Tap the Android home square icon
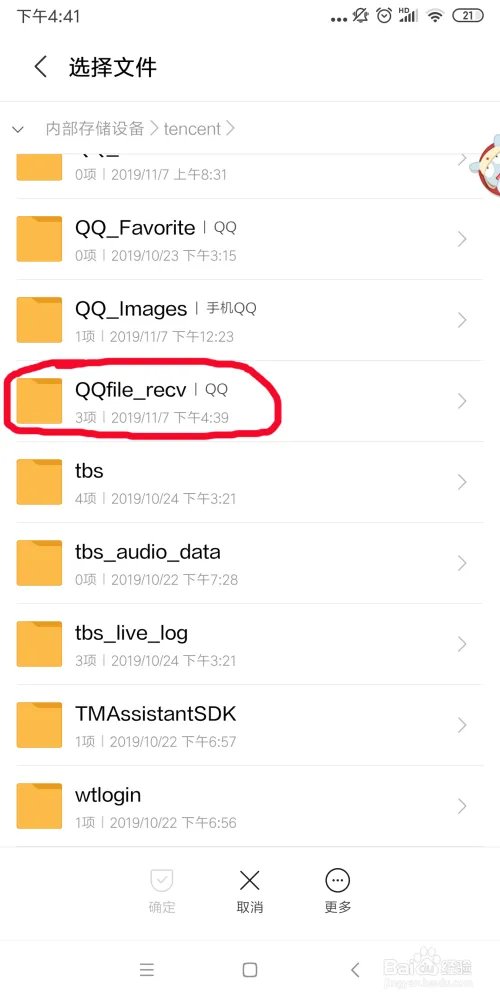 (x=250, y=970)
